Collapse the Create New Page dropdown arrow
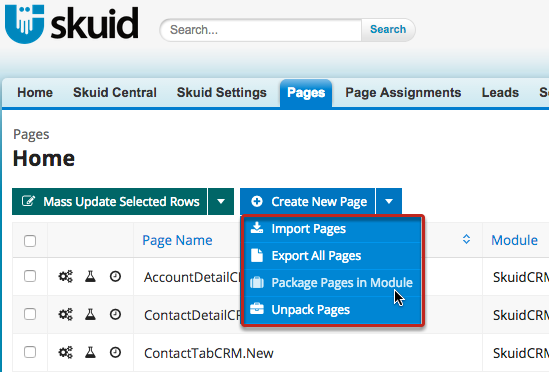The width and height of the screenshot is (549, 372). 389,201
